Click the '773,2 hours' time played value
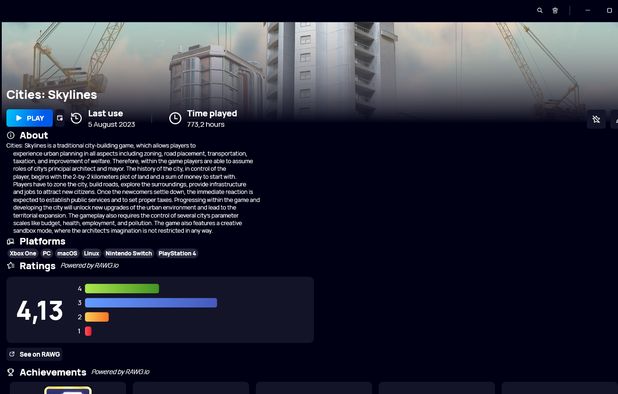Image resolution: width=618 pixels, height=394 pixels. 206,125
